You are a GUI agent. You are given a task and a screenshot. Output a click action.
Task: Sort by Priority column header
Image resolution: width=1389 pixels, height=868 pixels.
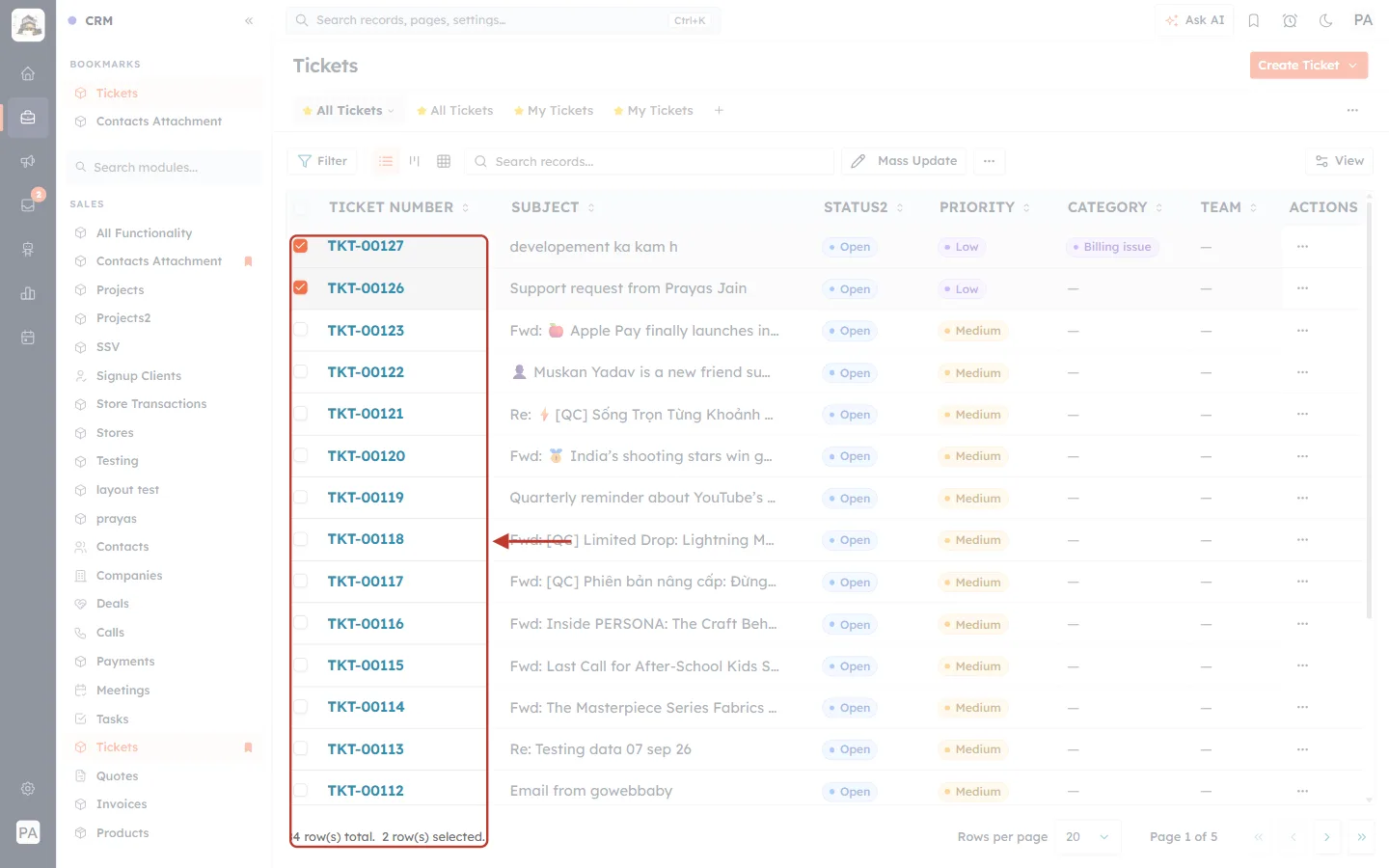pyautogui.click(x=985, y=207)
